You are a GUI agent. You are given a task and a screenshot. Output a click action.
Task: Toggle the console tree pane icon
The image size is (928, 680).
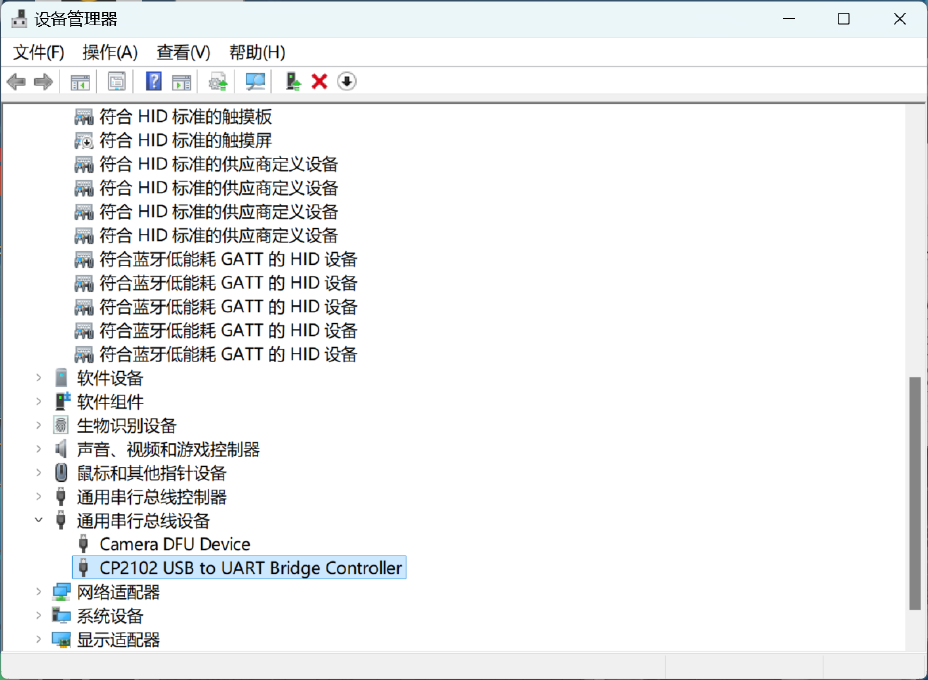click(x=79, y=81)
